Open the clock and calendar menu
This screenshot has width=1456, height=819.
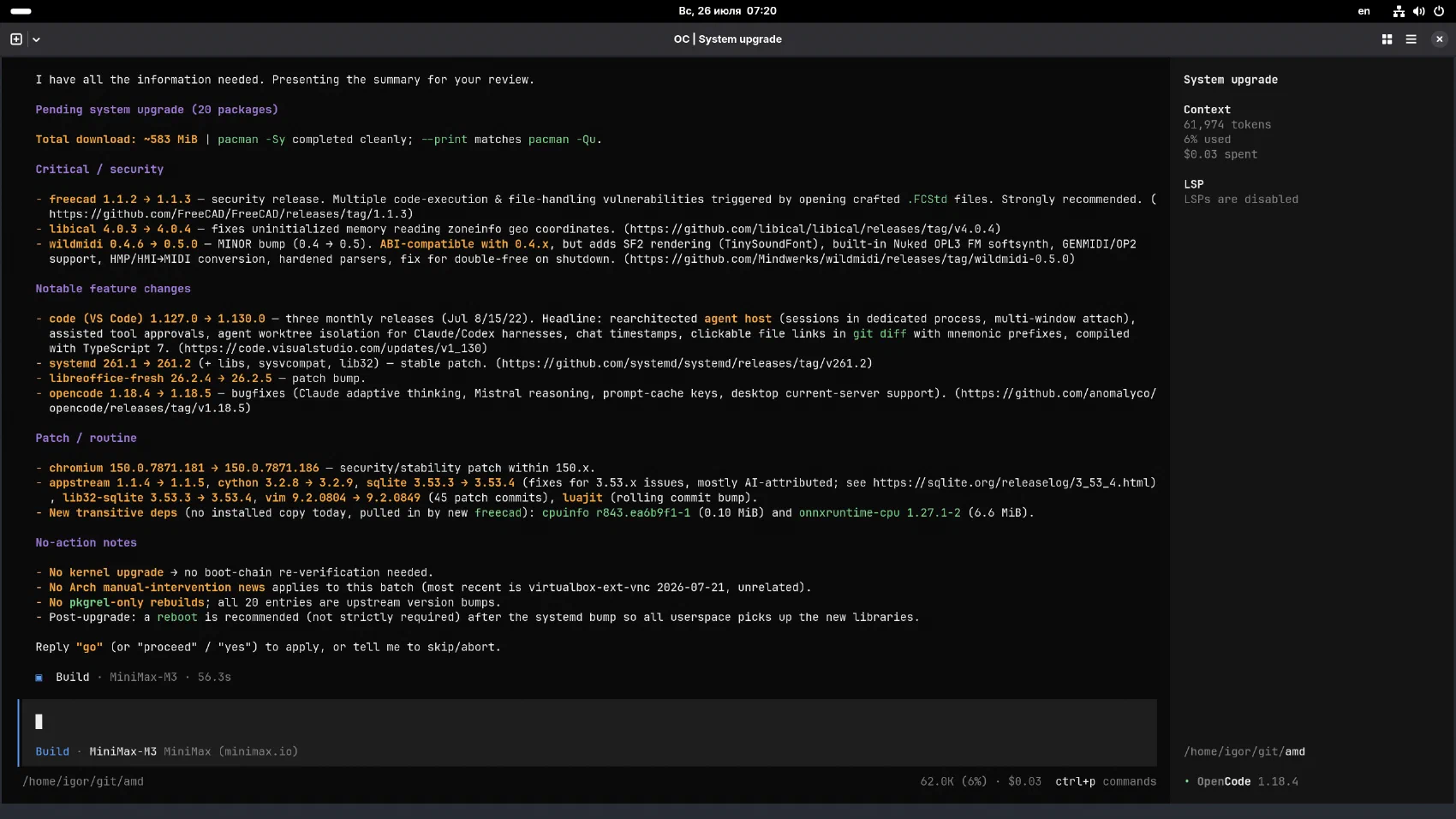(x=727, y=11)
